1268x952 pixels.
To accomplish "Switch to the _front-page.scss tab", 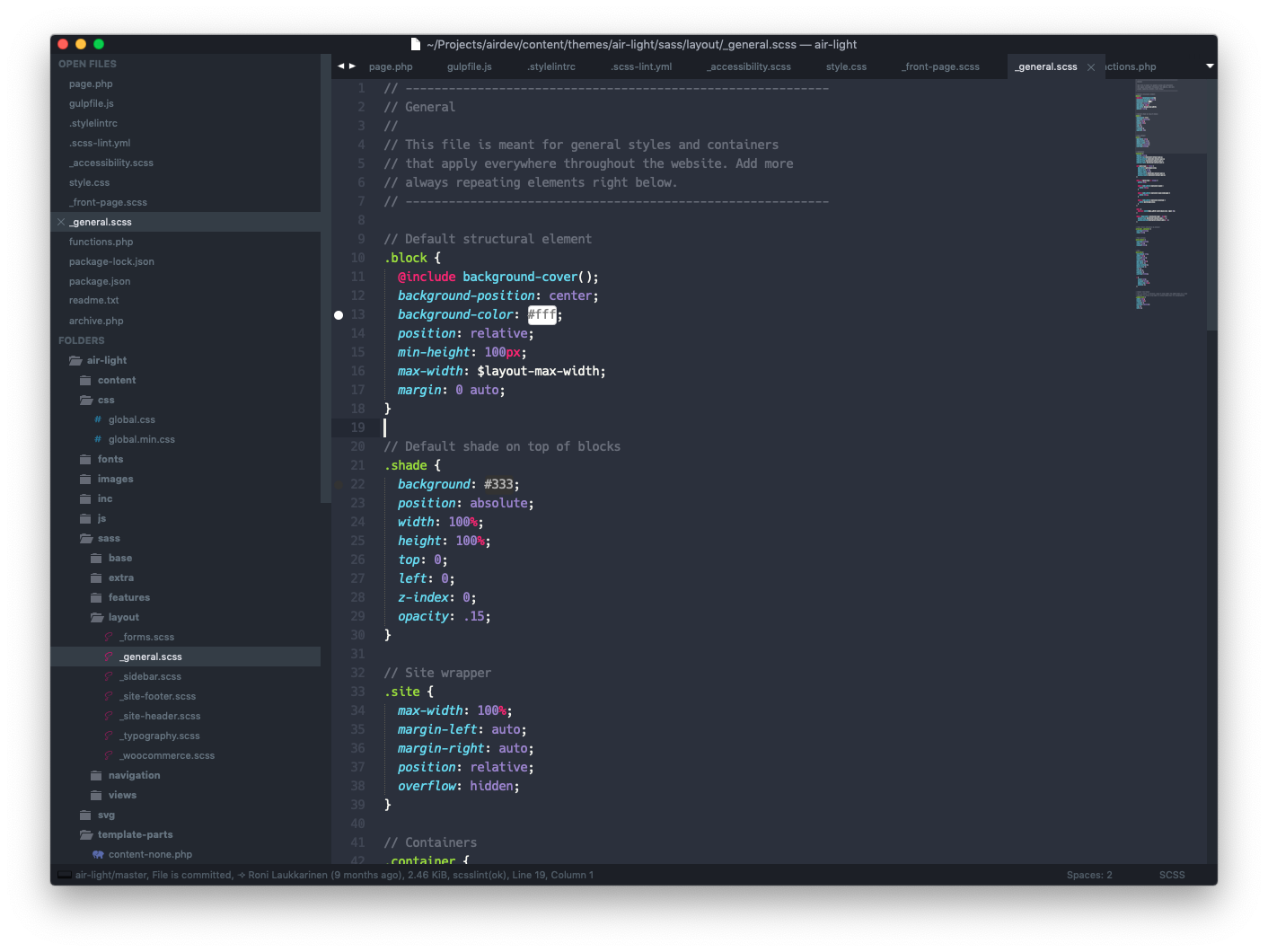I will tap(941, 66).
